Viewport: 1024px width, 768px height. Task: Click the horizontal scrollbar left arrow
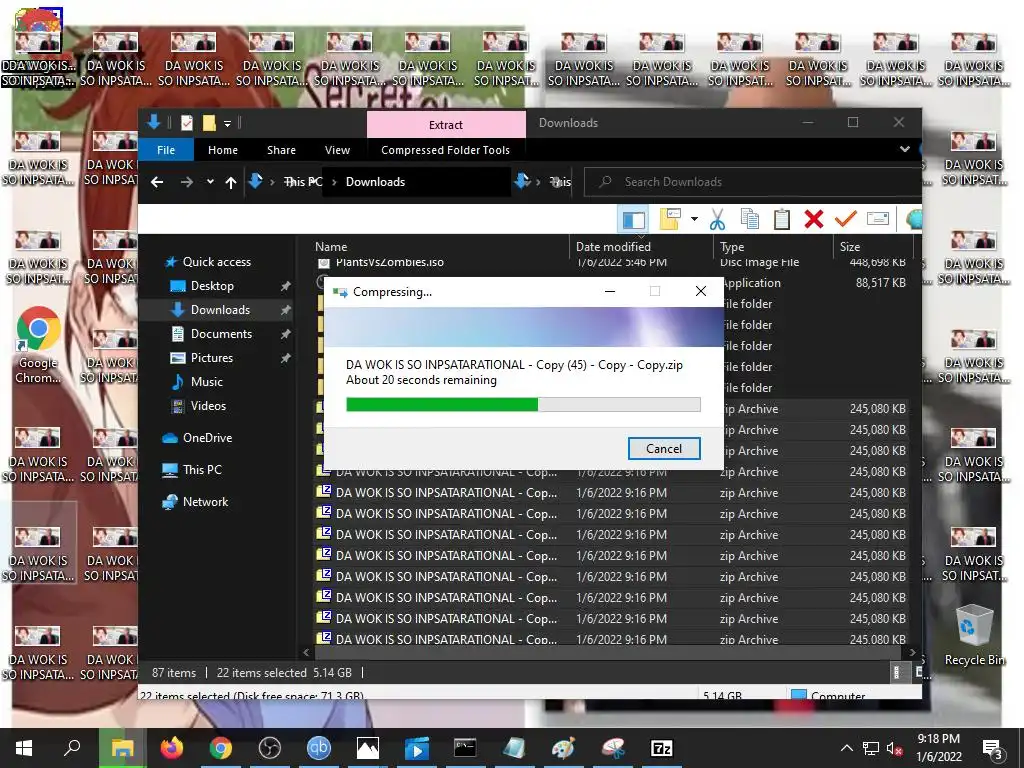pyautogui.click(x=306, y=652)
